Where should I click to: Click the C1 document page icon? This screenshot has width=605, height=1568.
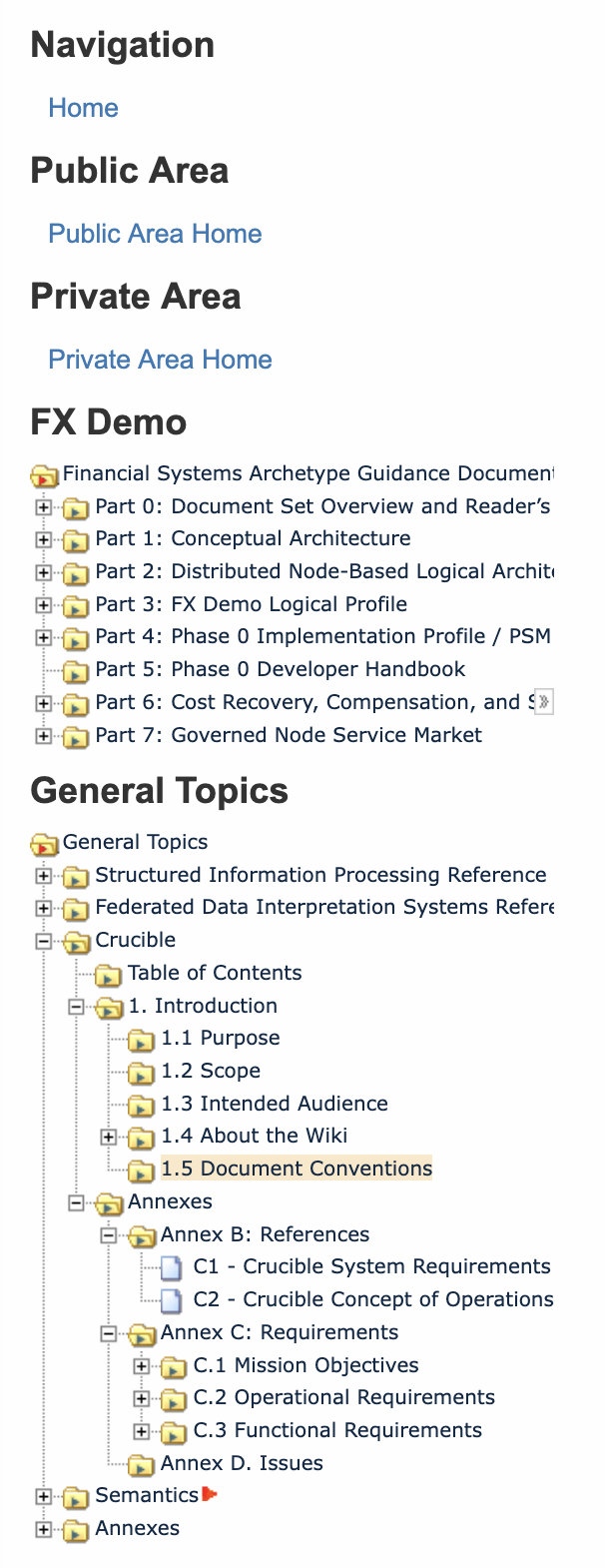tap(173, 1268)
